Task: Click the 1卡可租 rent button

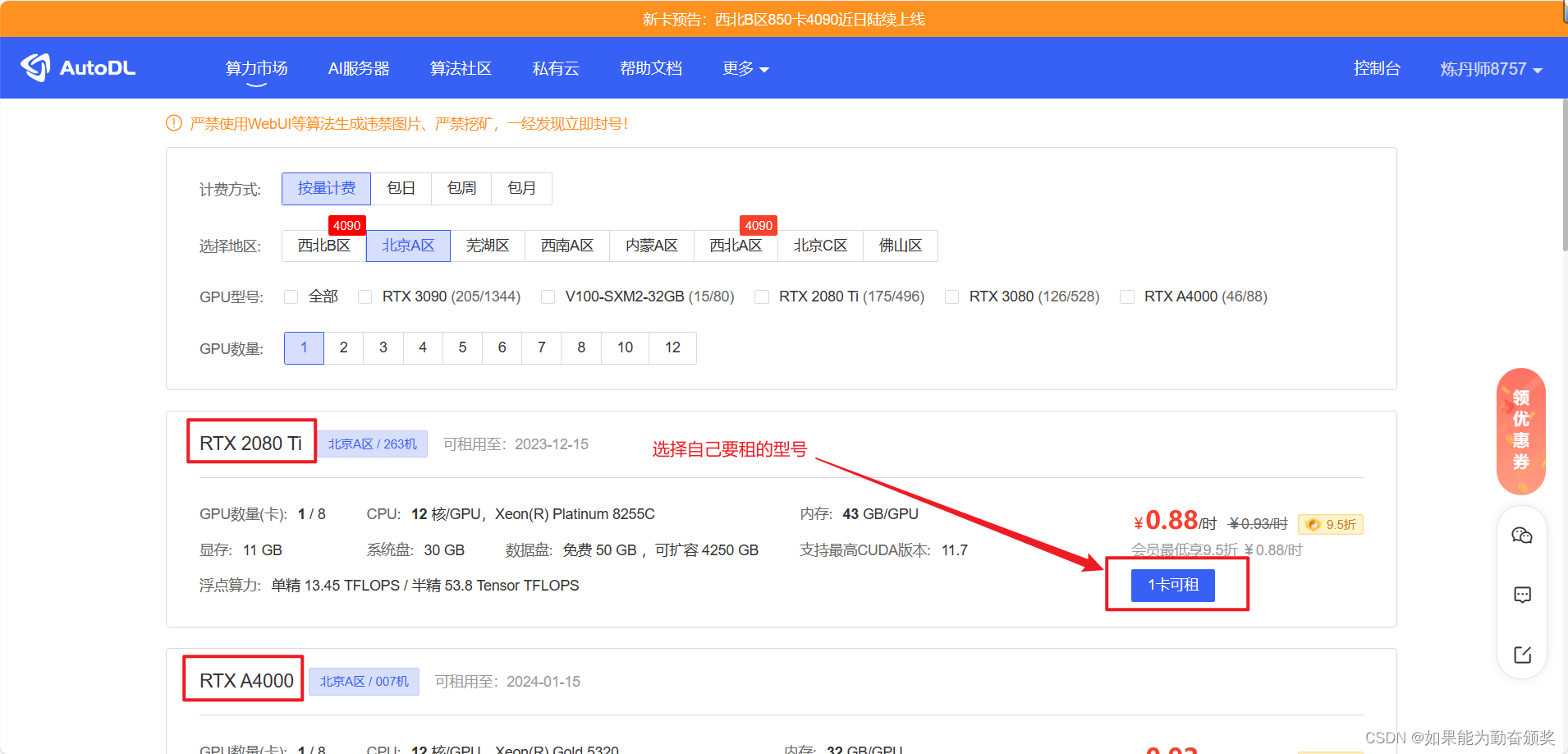Action: (1173, 585)
